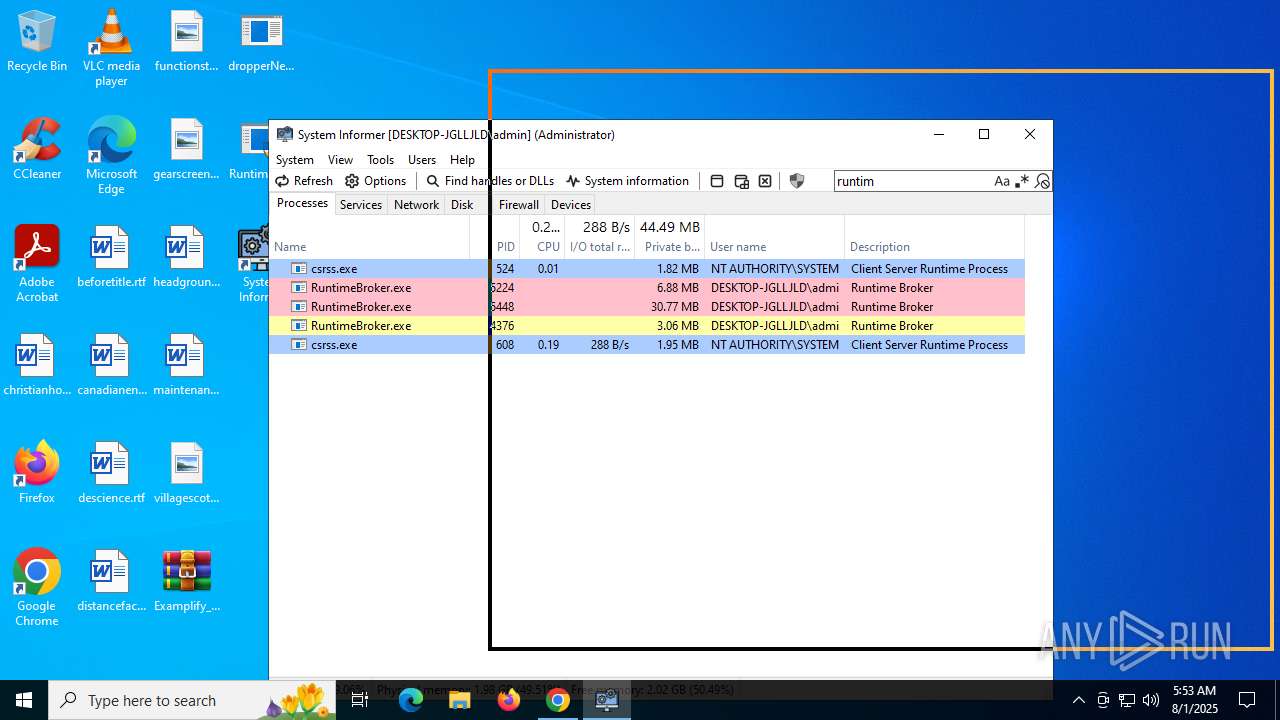Open System Informer taskbar button

tap(606, 700)
